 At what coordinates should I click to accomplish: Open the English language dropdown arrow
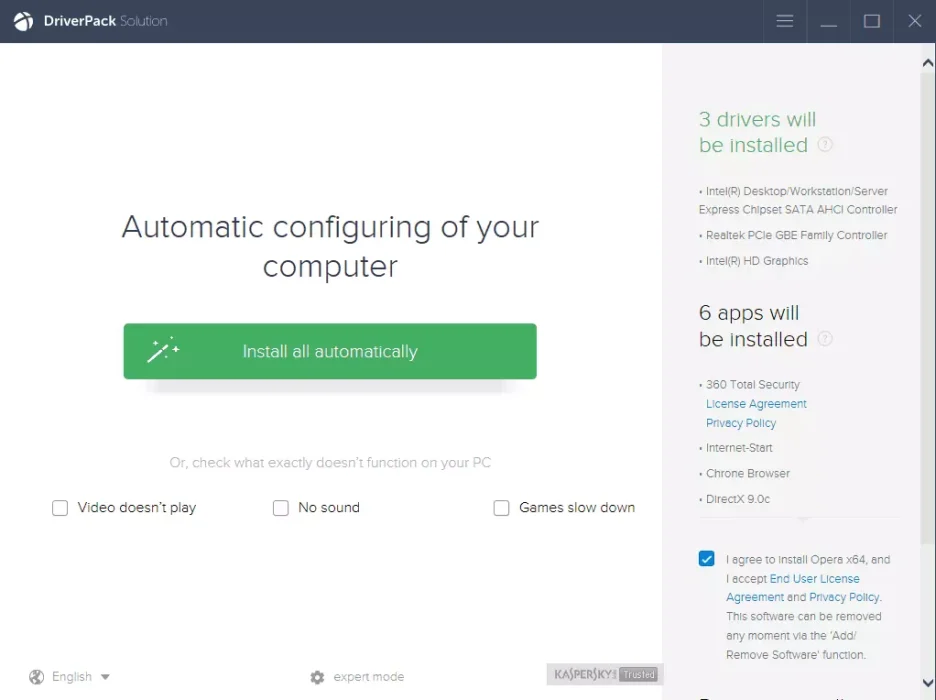(105, 677)
